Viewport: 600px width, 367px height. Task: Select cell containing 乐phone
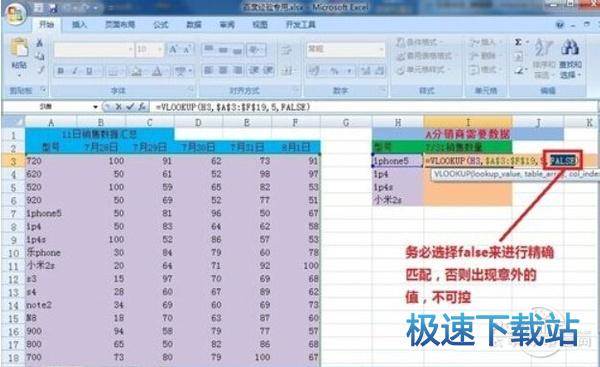tap(51, 253)
